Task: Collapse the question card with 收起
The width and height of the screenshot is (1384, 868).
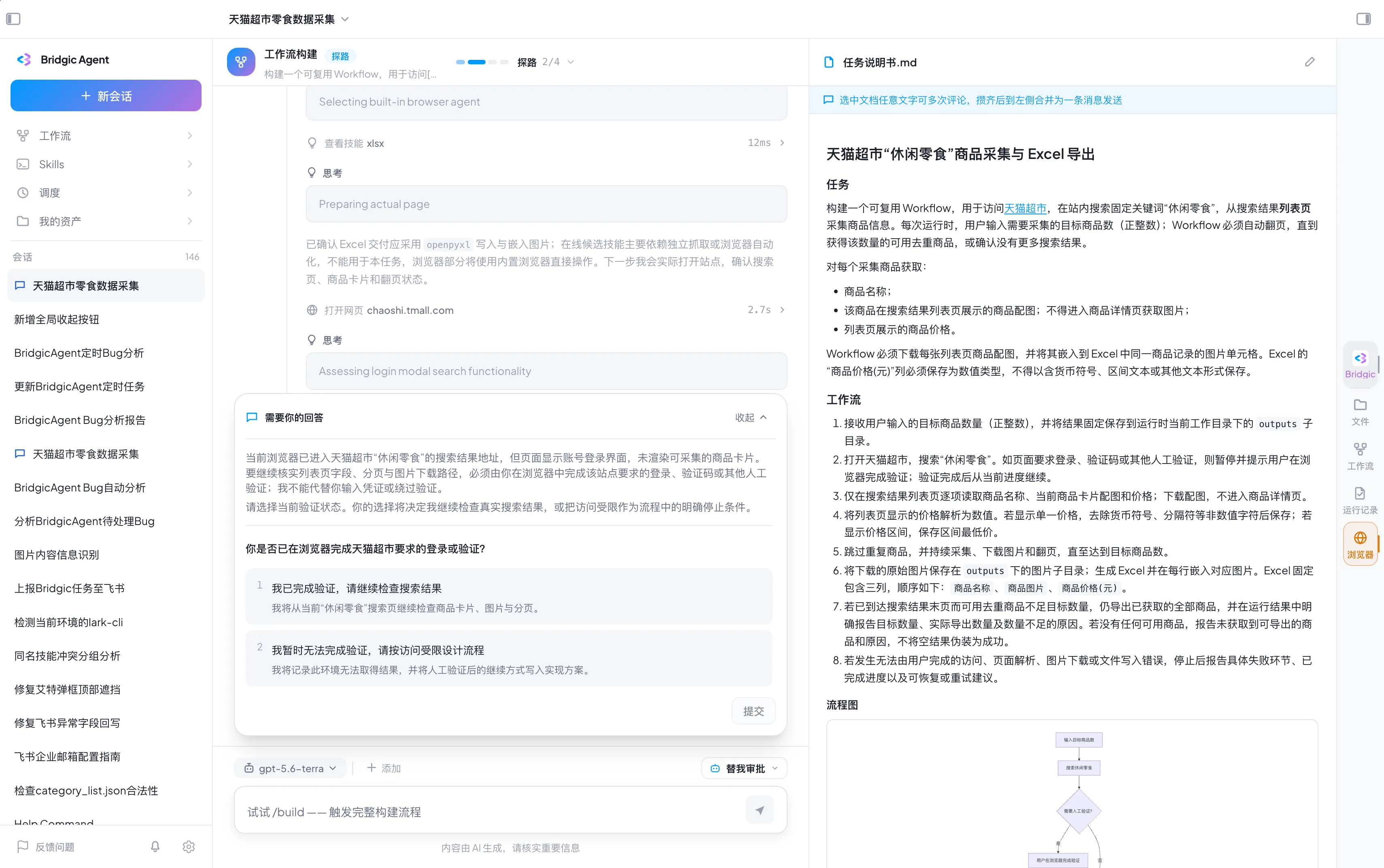Action: [751, 417]
